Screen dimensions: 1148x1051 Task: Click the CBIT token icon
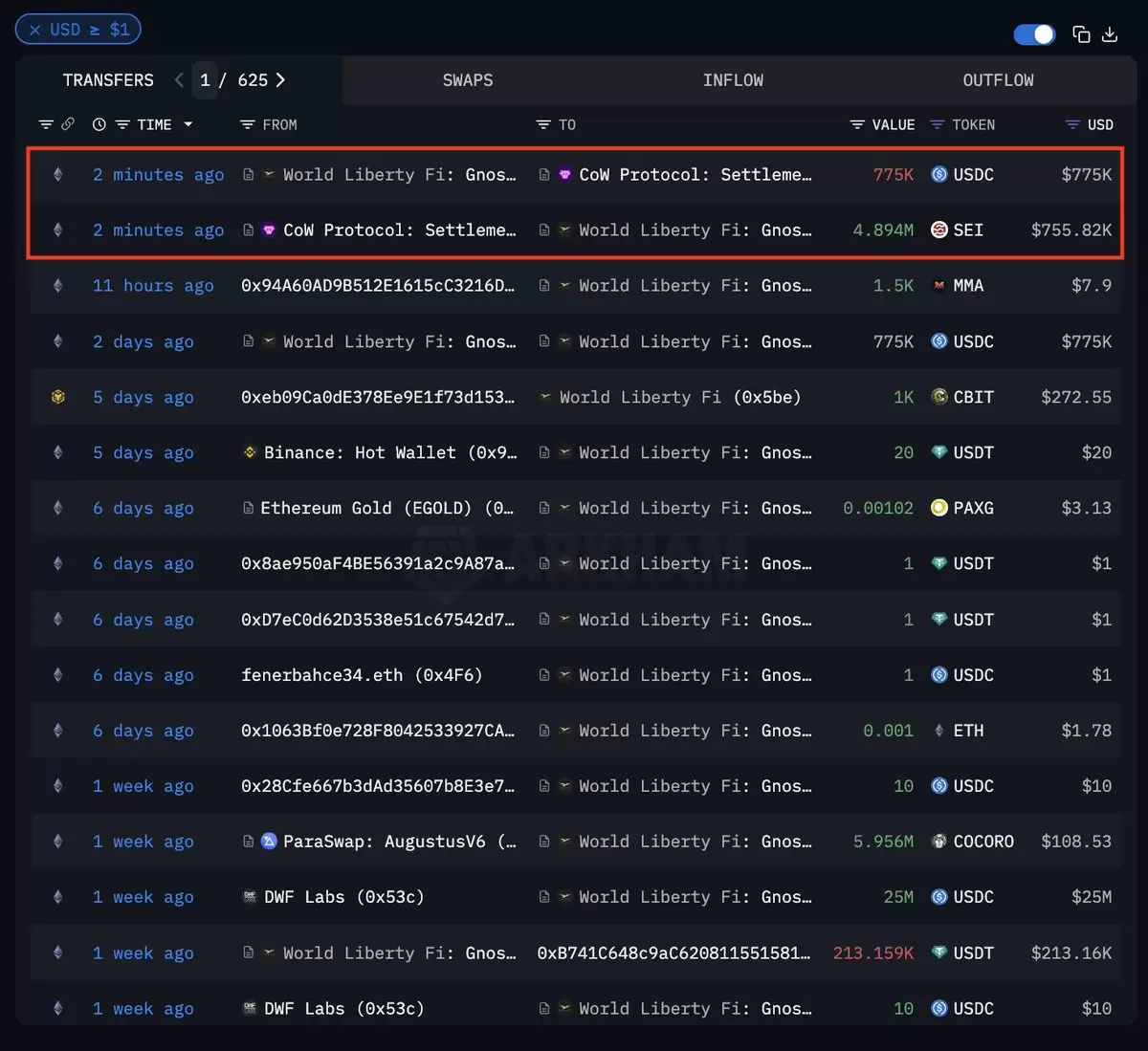click(x=939, y=397)
